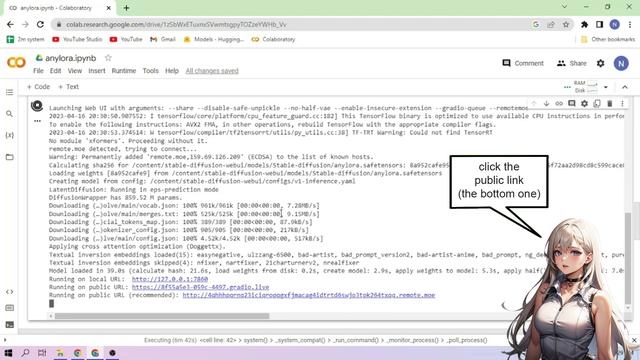Stop the running cell
This screenshot has height=360, width=640.
click(x=37, y=106)
